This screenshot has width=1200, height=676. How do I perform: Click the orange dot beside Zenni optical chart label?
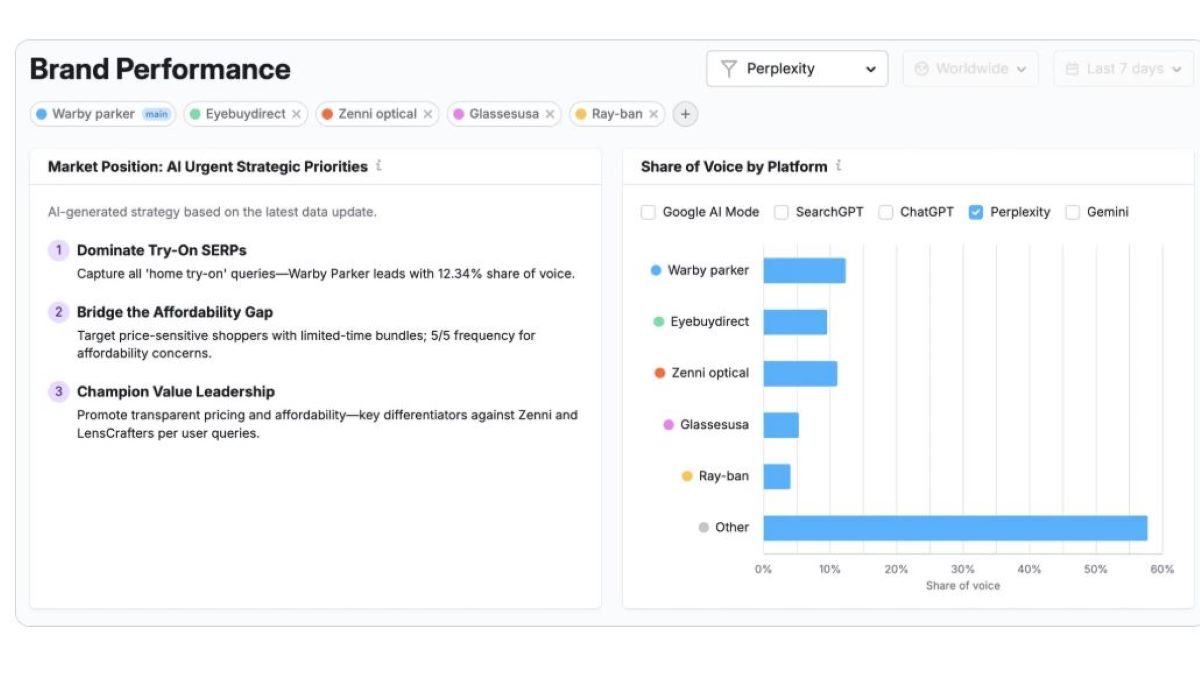(x=659, y=373)
